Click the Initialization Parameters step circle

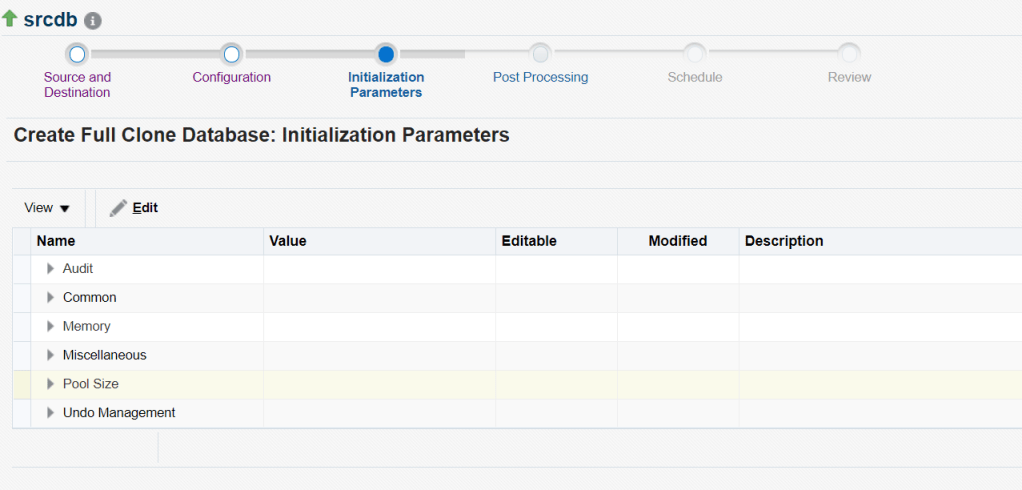click(386, 54)
